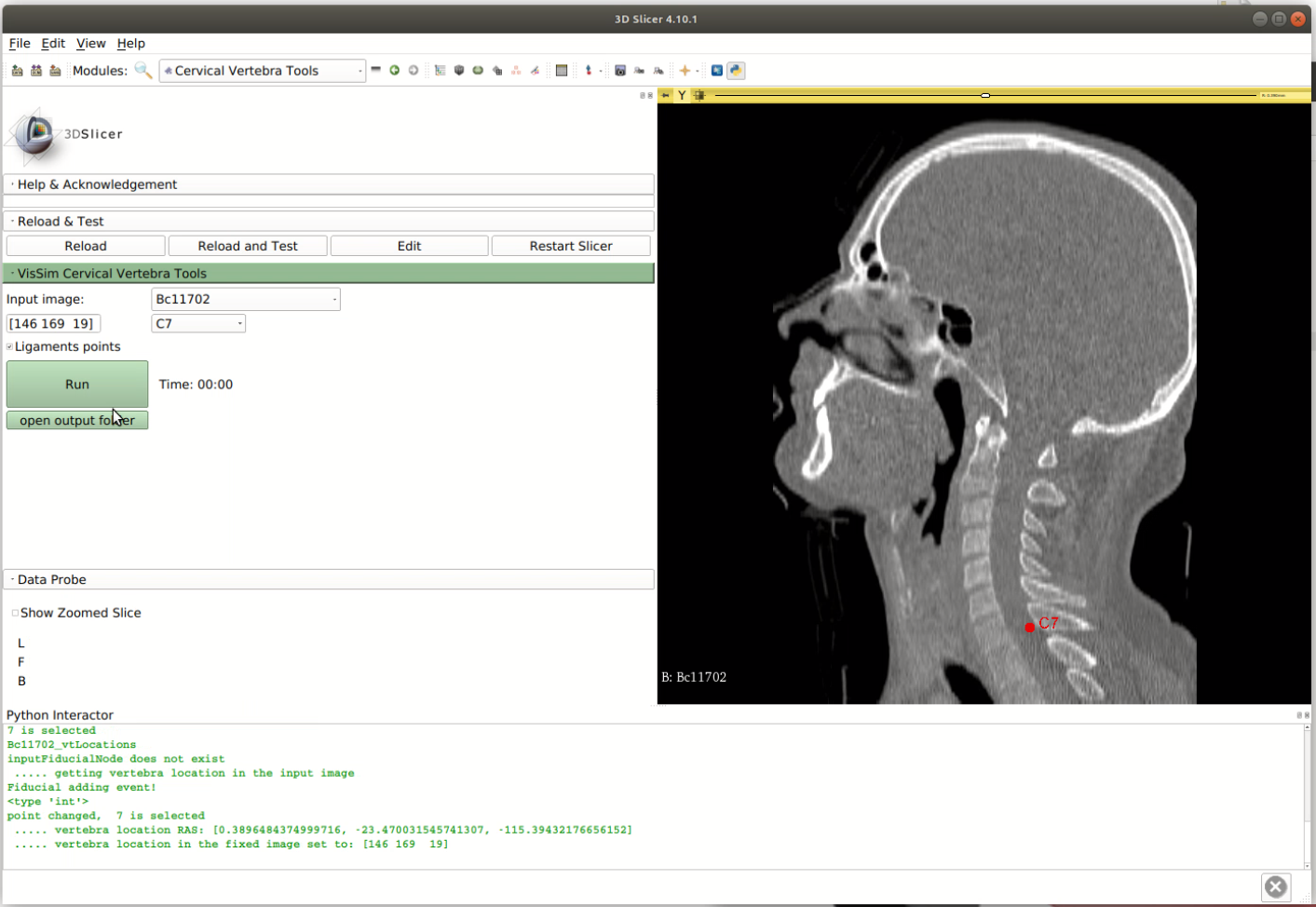
Task: Click the Restart Slicer button
Action: coord(570,246)
